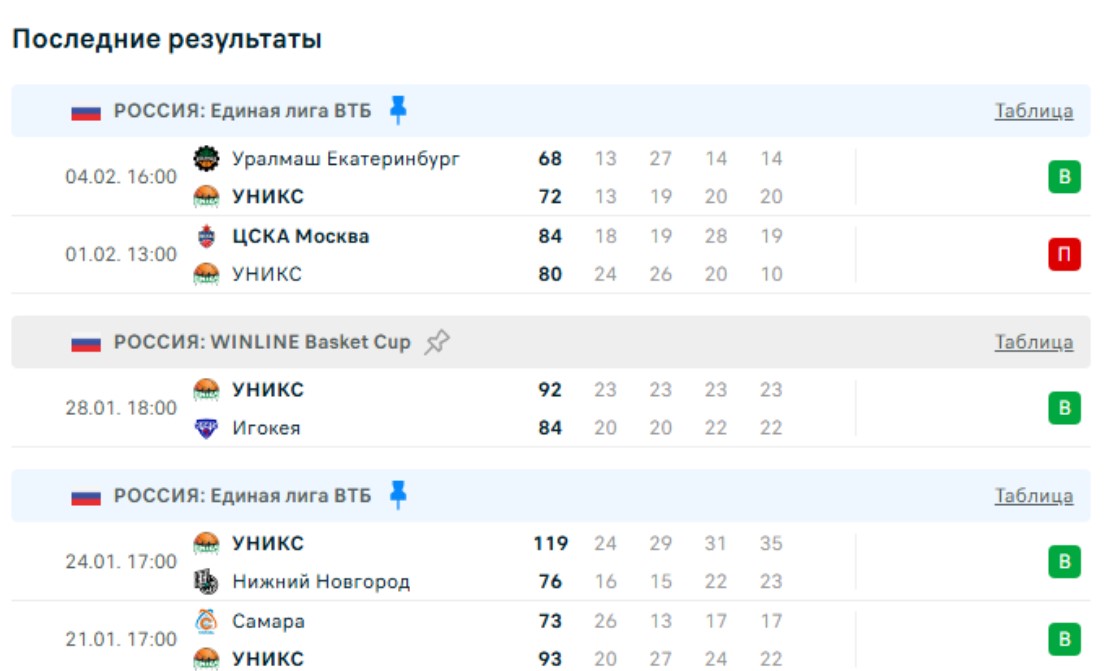
Task: Click green win badge for Уралмаш match
Action: point(1064,178)
